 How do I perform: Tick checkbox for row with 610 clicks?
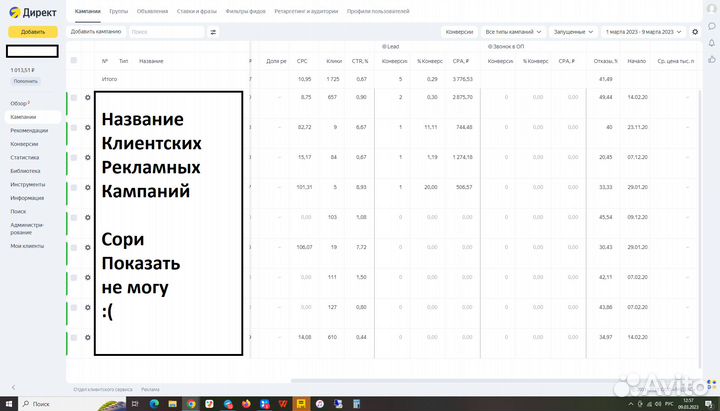point(74,338)
